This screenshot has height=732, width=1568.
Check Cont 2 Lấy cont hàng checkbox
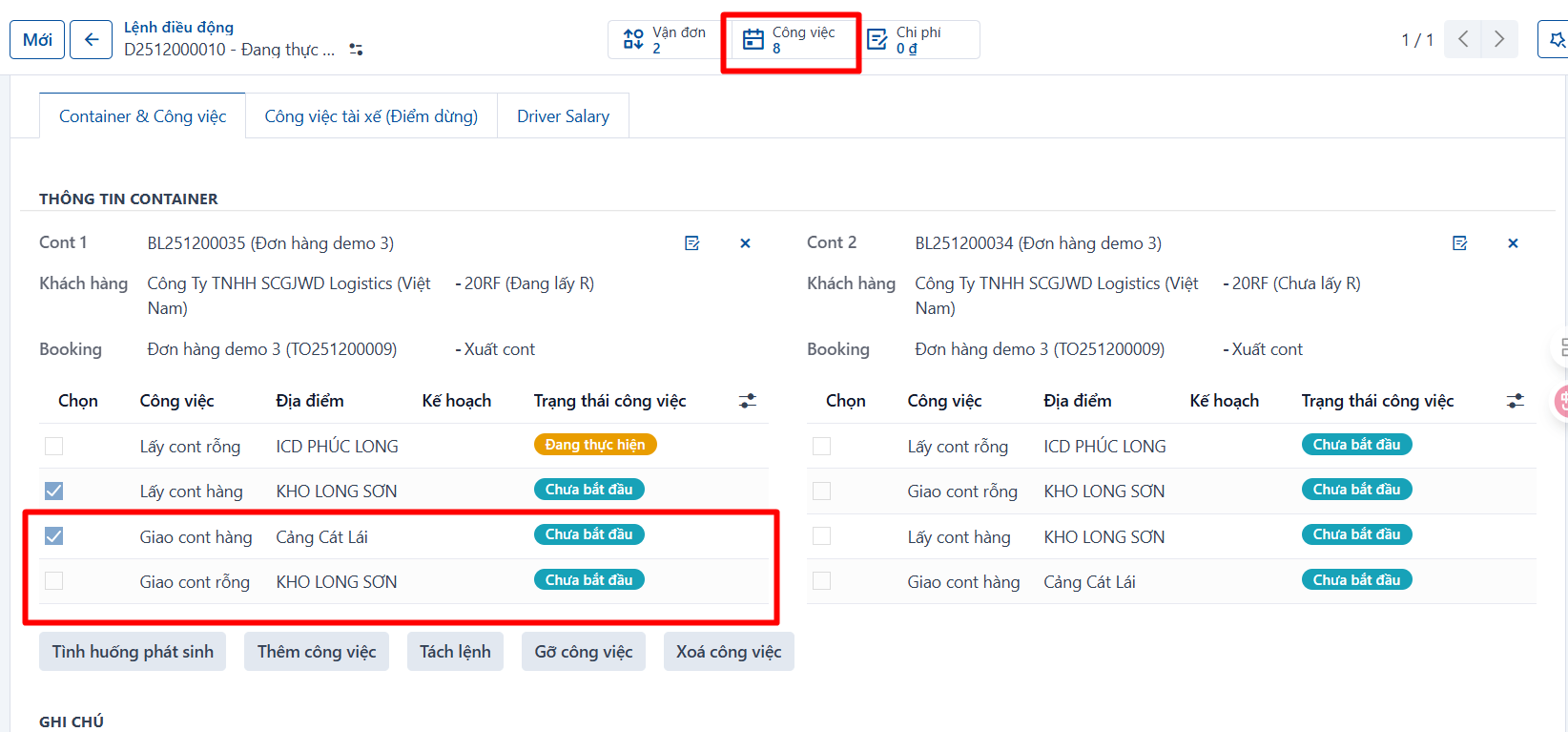[x=822, y=536]
